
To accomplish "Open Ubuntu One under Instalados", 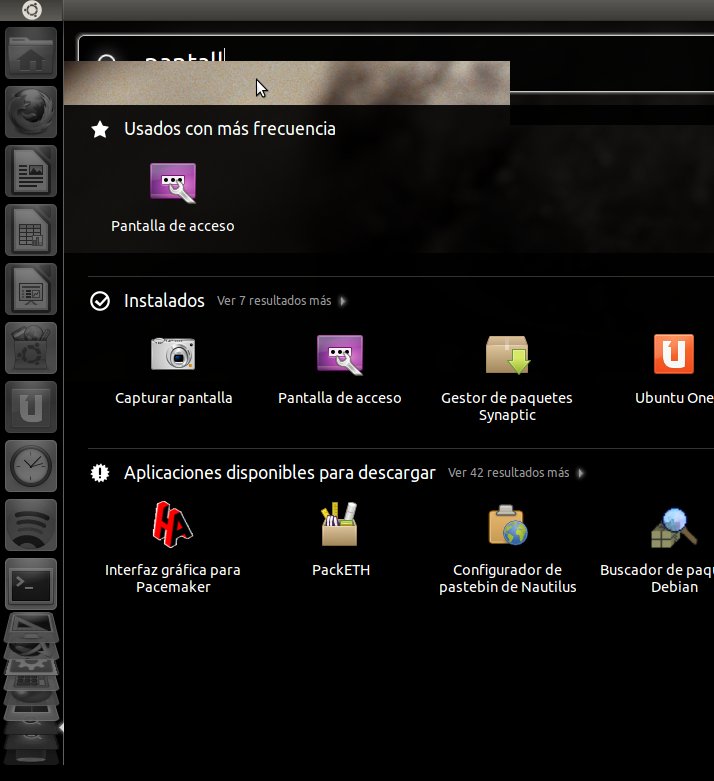I will 674,371.
